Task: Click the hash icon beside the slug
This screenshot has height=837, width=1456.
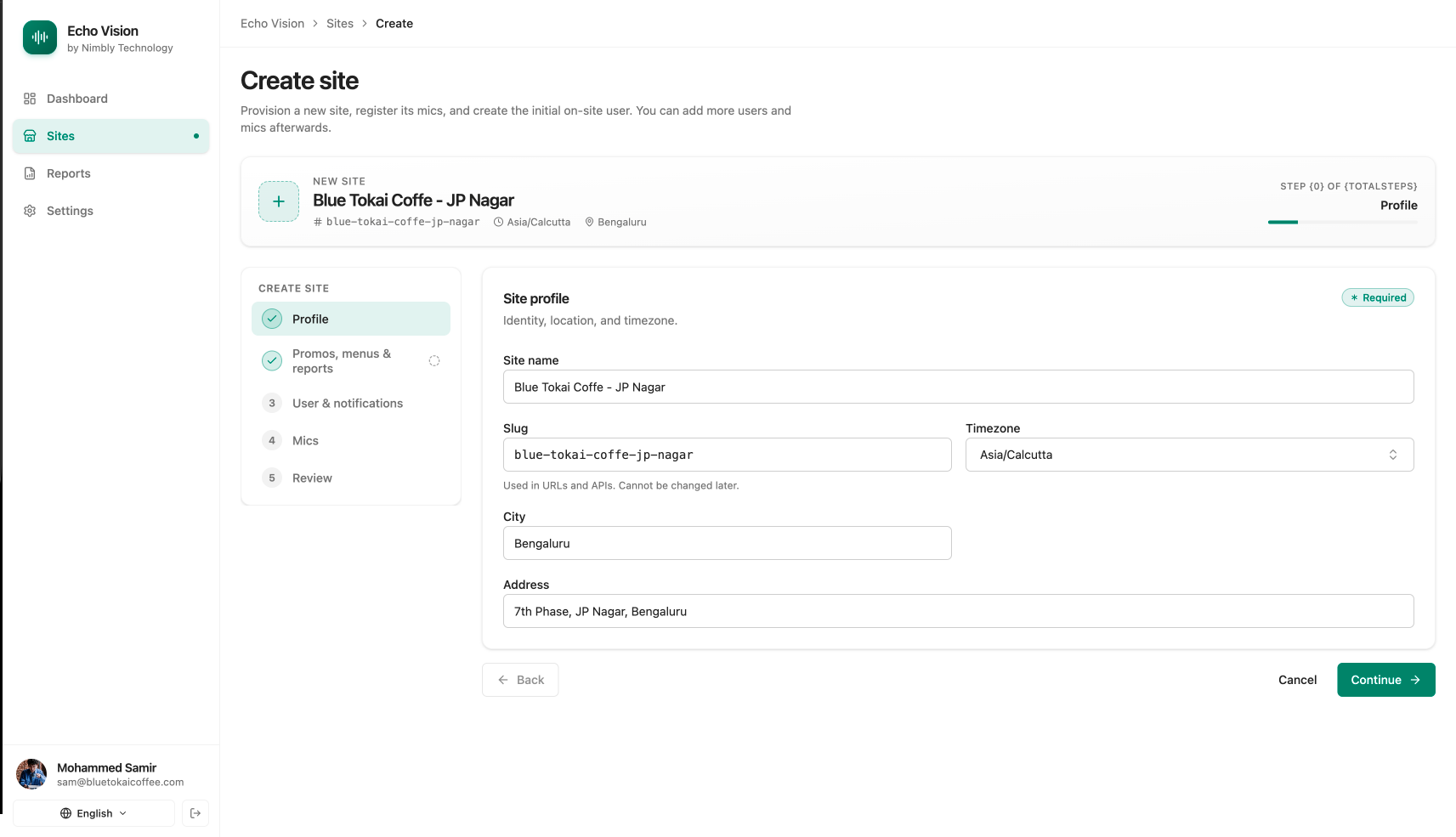Action: pos(318,222)
